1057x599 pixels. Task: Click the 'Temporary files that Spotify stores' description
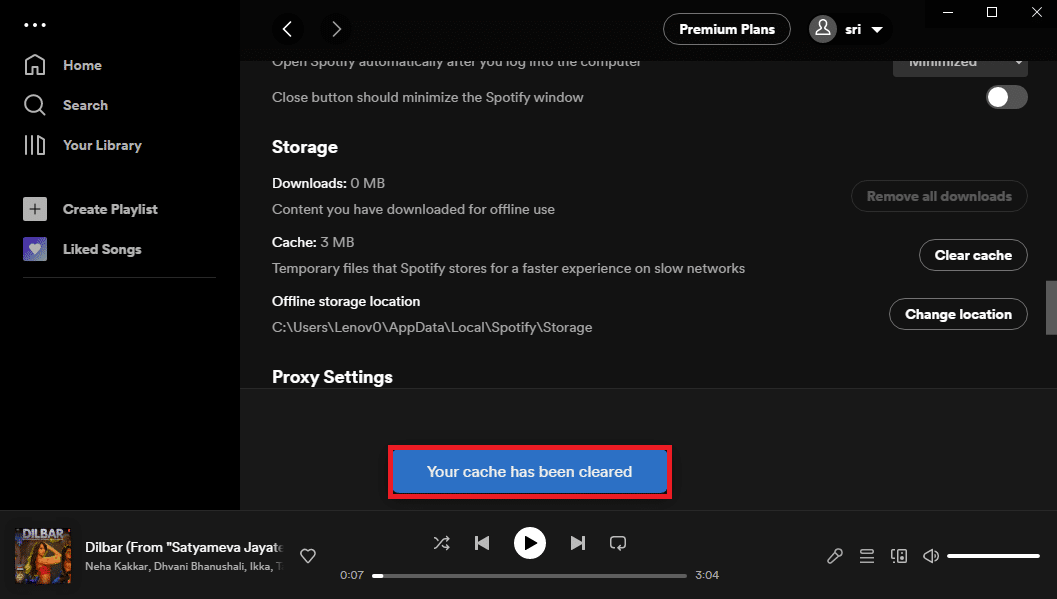pos(508,268)
